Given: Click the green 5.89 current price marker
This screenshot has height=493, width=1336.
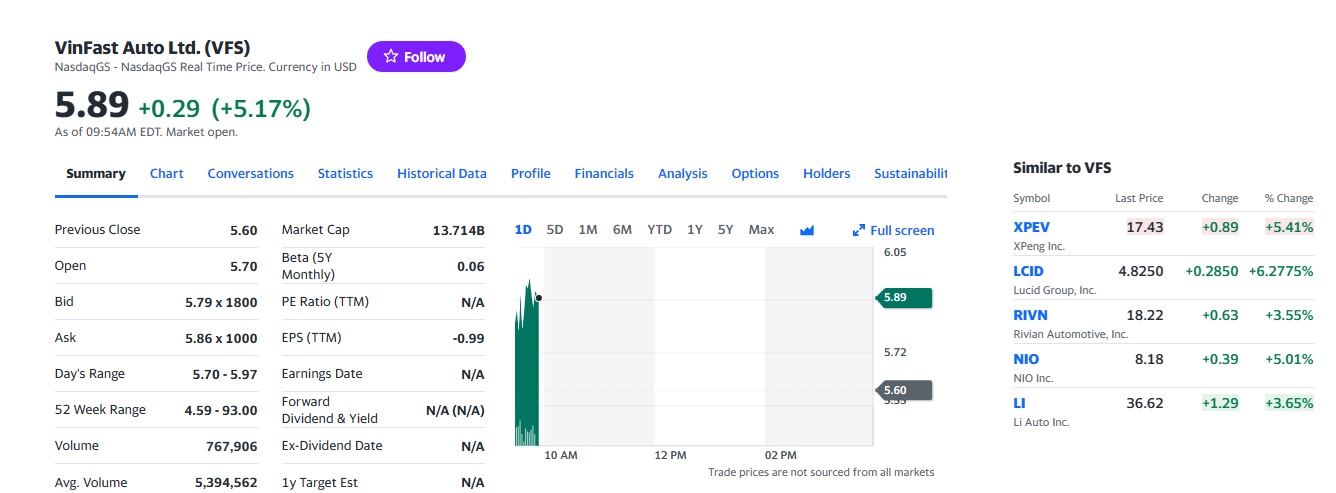Looking at the screenshot, I should [x=904, y=298].
